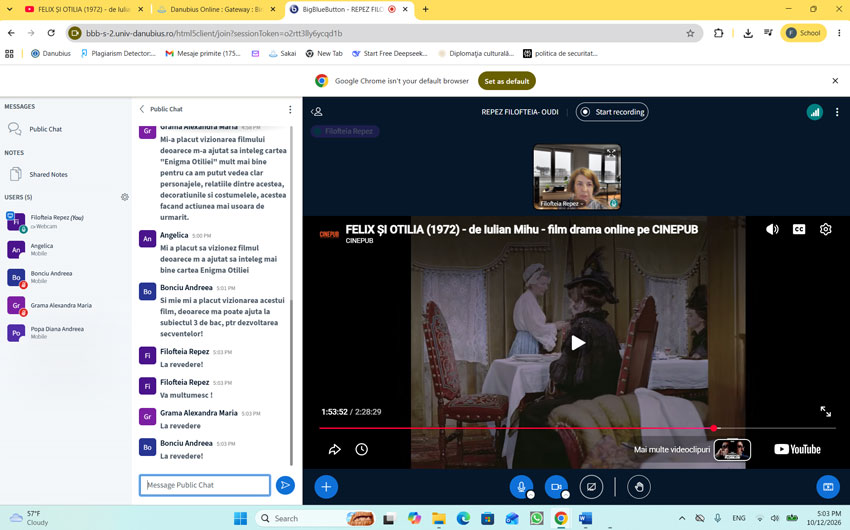Collapse the Public Chat panel
The width and height of the screenshot is (850, 530).
pos(142,109)
